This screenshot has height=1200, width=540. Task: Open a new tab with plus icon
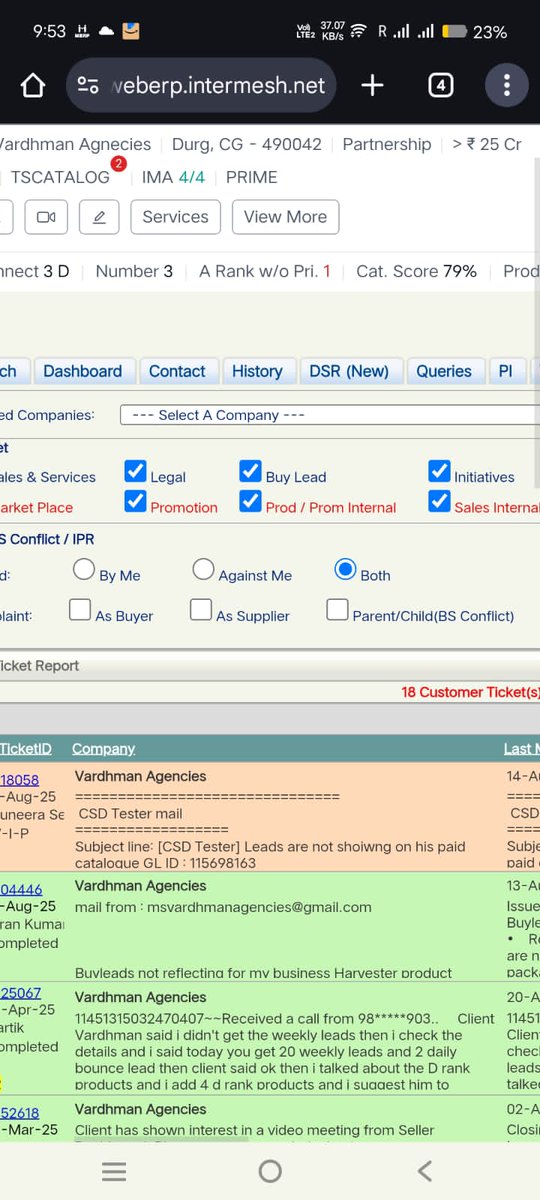tap(372, 86)
